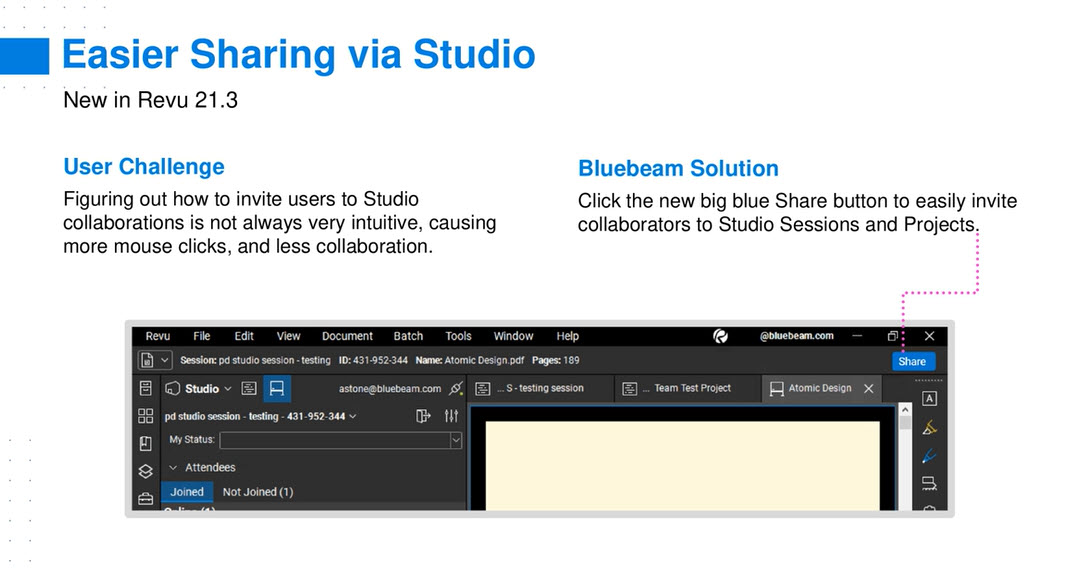Open the Window menu

tap(513, 336)
